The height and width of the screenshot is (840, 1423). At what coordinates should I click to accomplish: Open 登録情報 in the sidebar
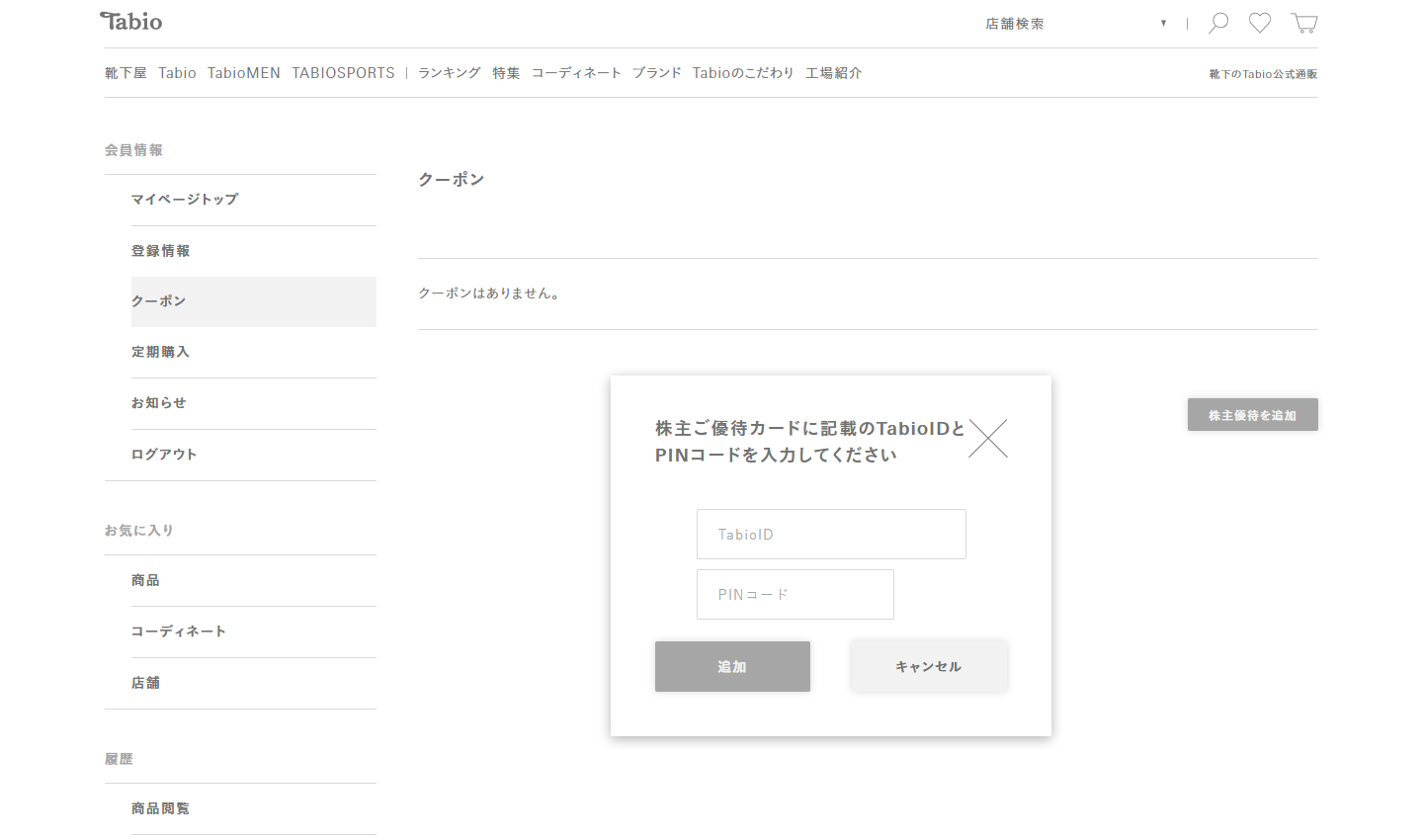[254, 251]
